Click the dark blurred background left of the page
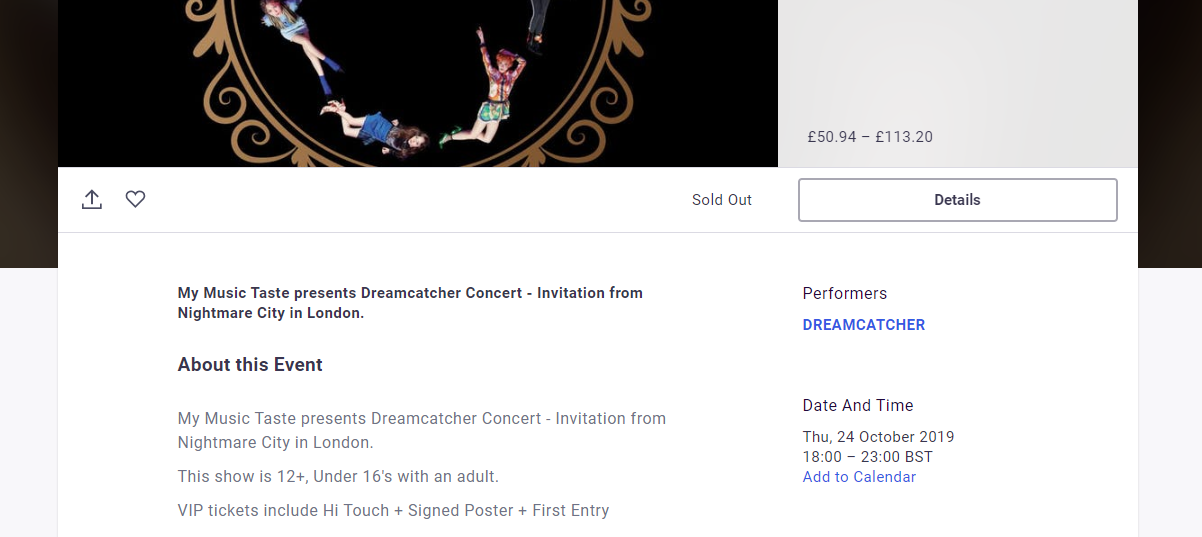Screen dimensions: 1202x537 (29, 134)
